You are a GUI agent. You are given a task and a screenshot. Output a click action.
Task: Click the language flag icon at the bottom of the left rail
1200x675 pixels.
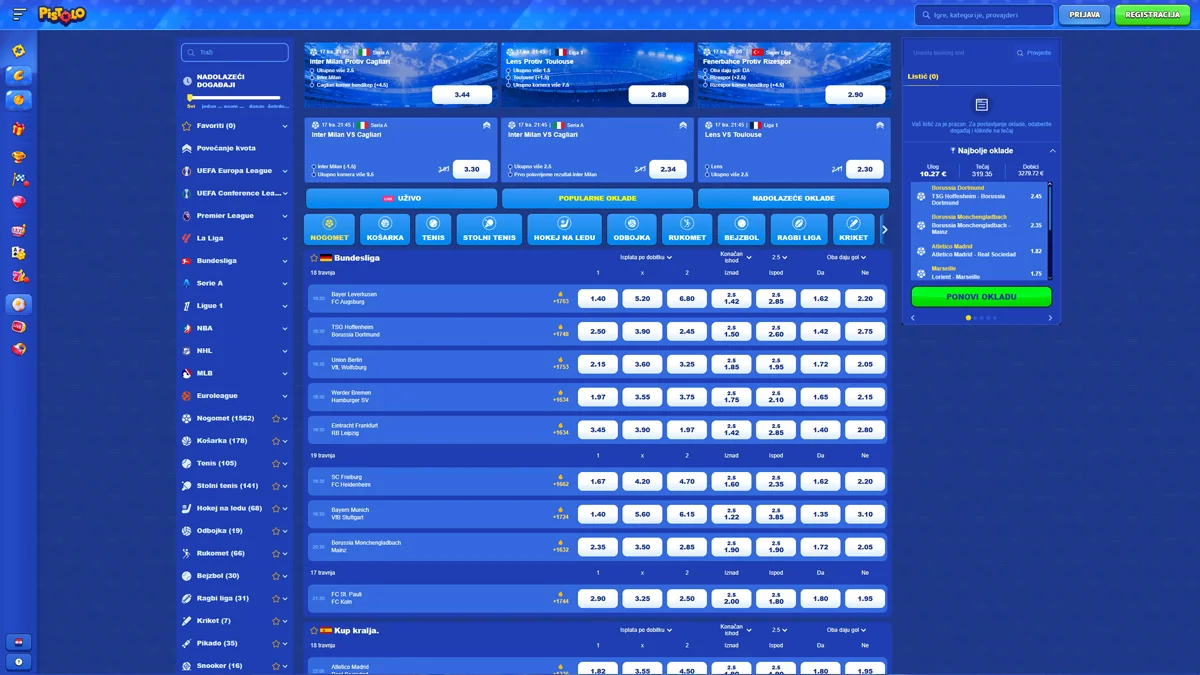click(18, 642)
